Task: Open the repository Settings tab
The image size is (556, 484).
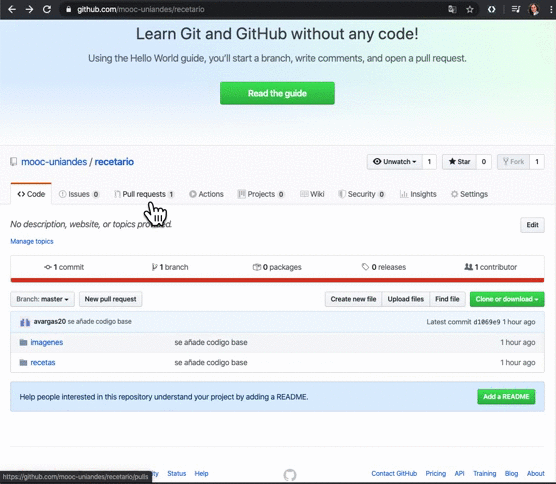Action: pos(469,194)
